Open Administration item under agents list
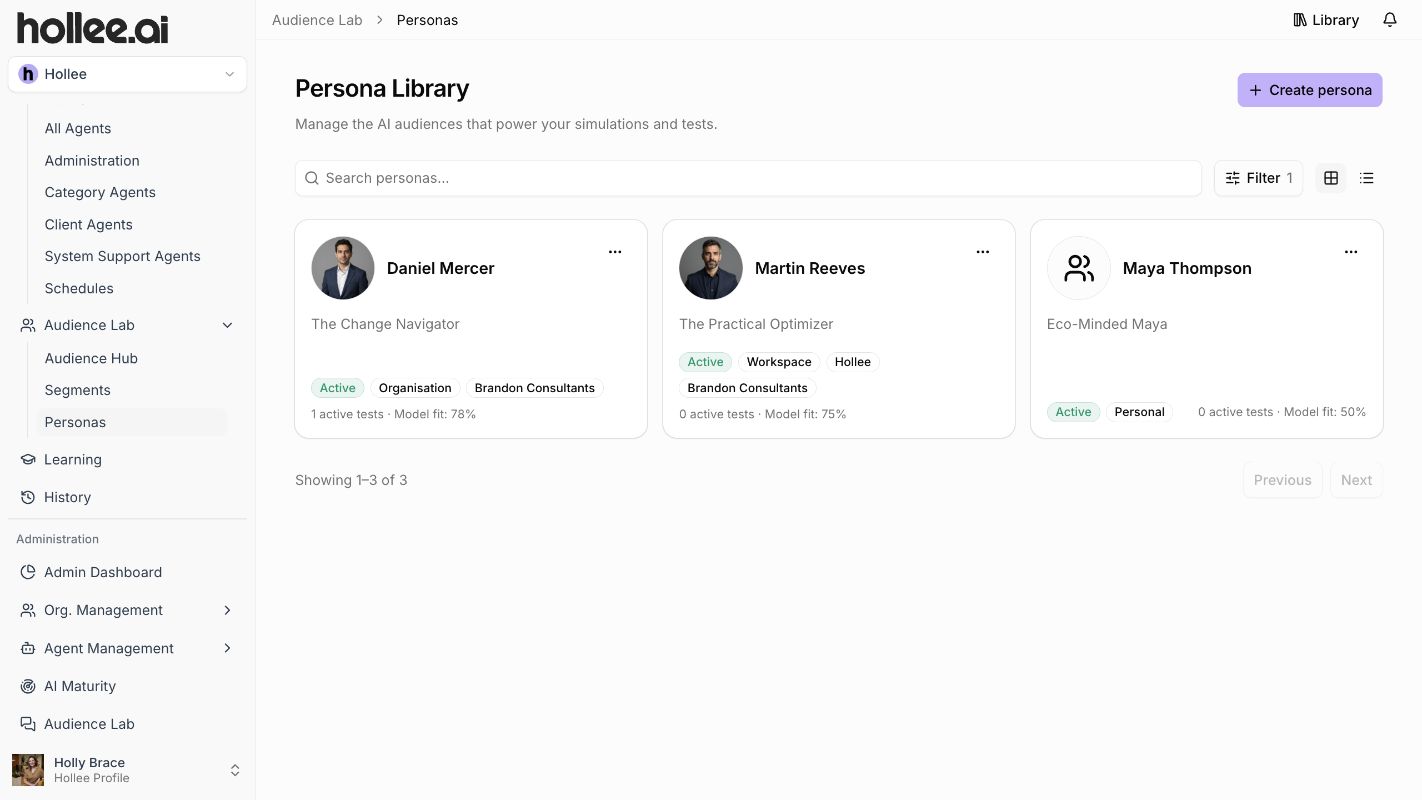 tap(92, 160)
